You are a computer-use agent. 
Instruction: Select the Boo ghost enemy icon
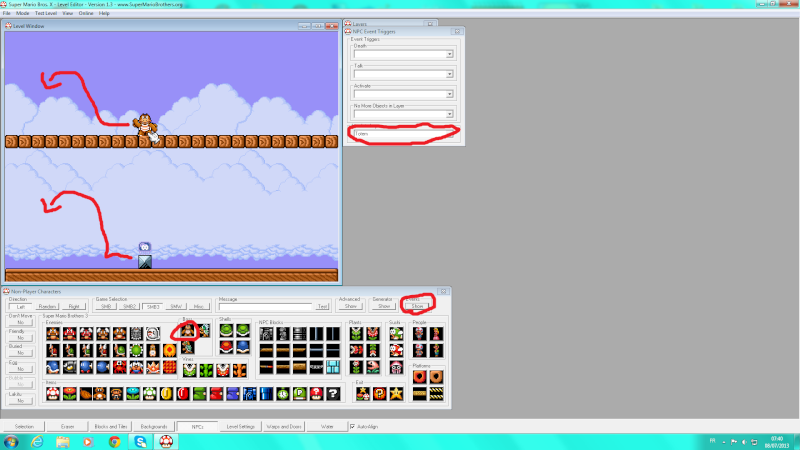click(153, 333)
